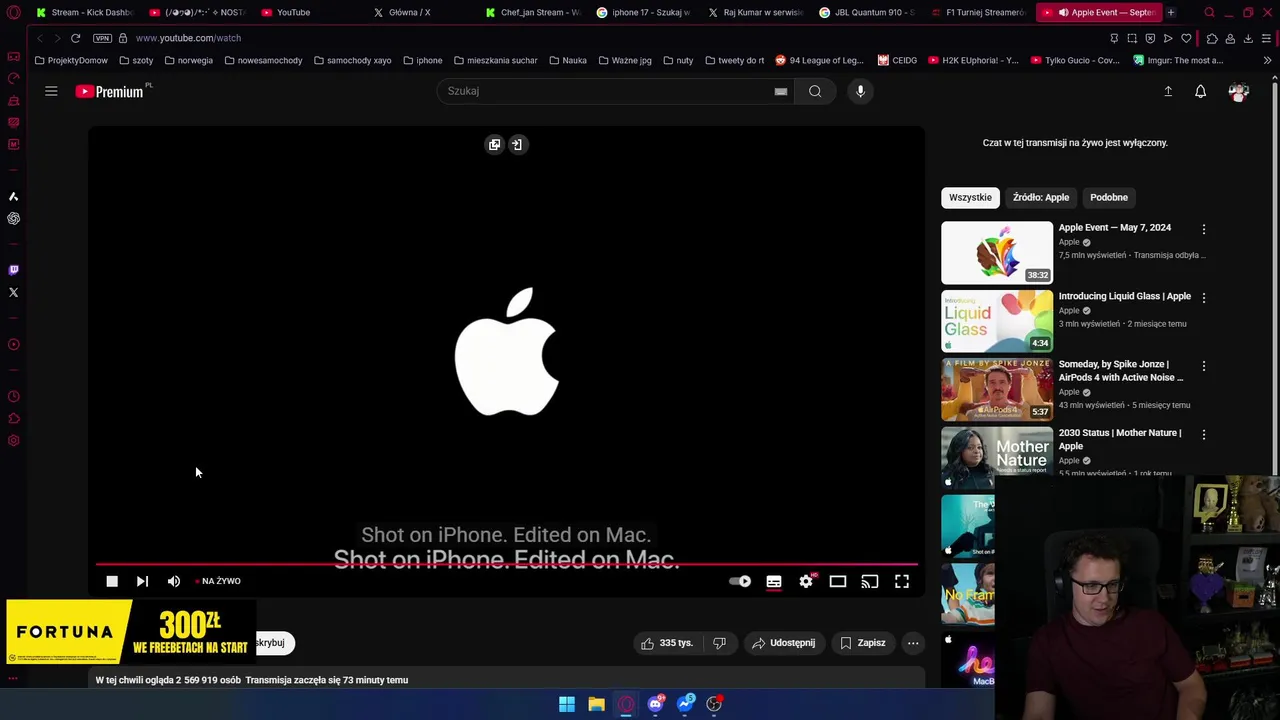Click the pop-out video icon above player

(x=494, y=144)
